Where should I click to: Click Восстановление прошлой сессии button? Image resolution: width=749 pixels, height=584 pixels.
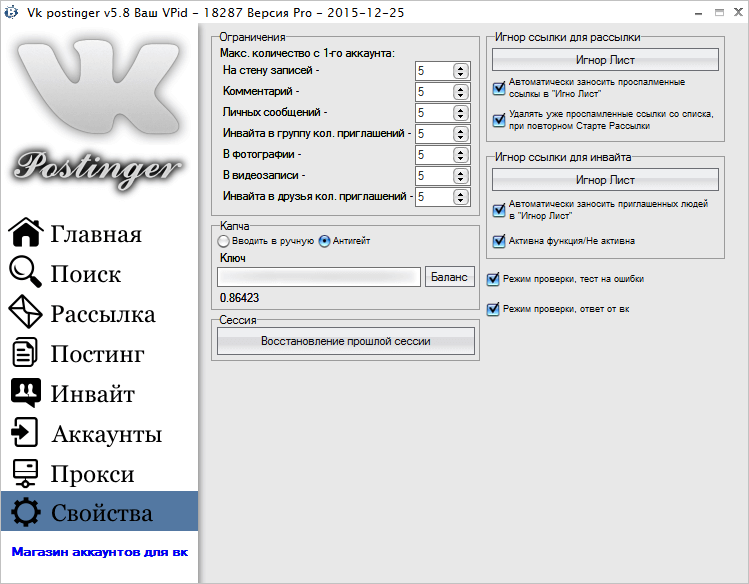[346, 341]
